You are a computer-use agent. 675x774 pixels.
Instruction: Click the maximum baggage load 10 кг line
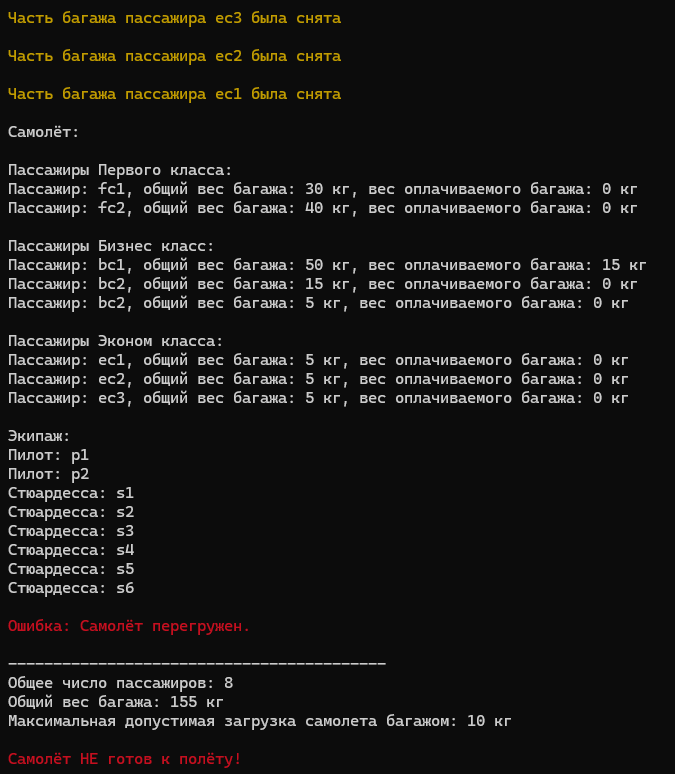click(x=260, y=721)
